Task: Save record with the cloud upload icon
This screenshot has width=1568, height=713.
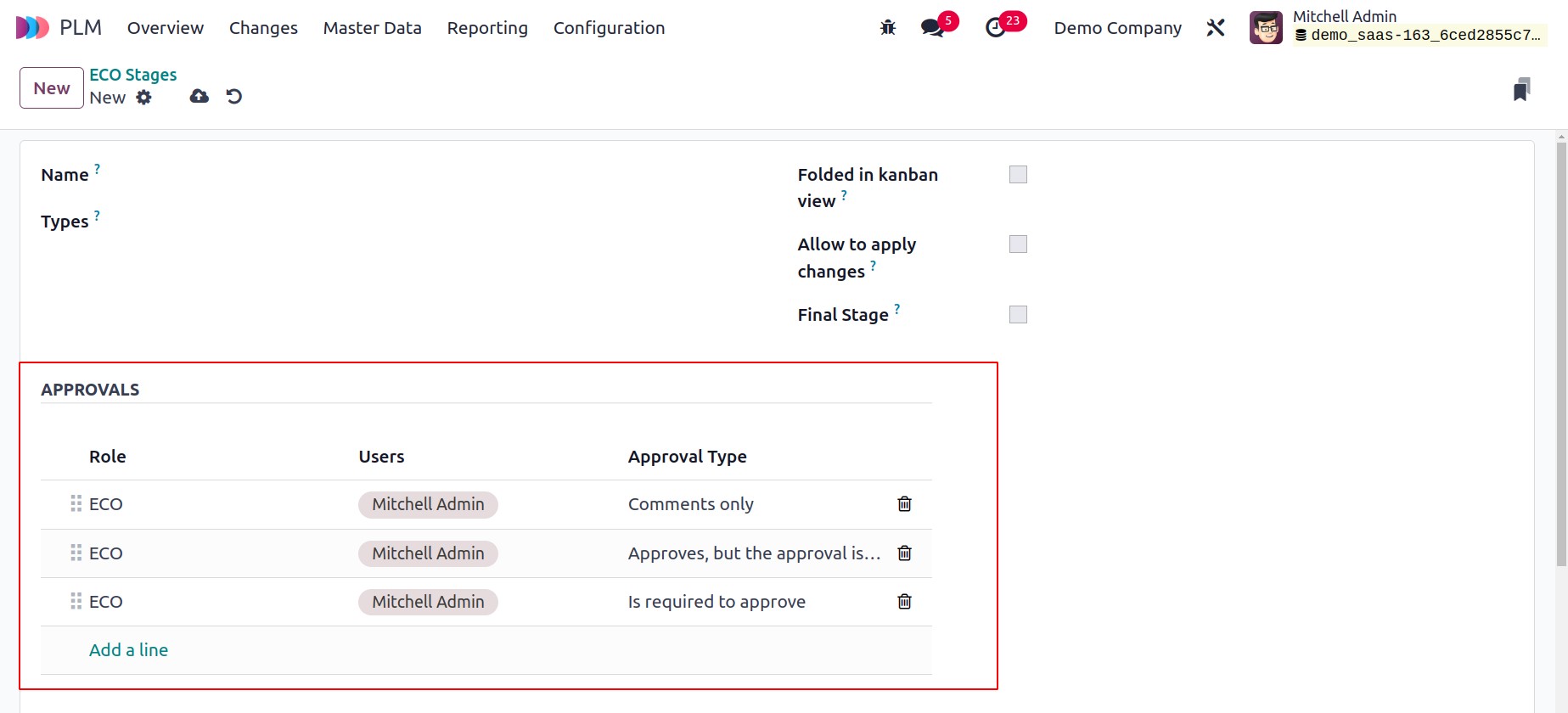Action: (200, 97)
